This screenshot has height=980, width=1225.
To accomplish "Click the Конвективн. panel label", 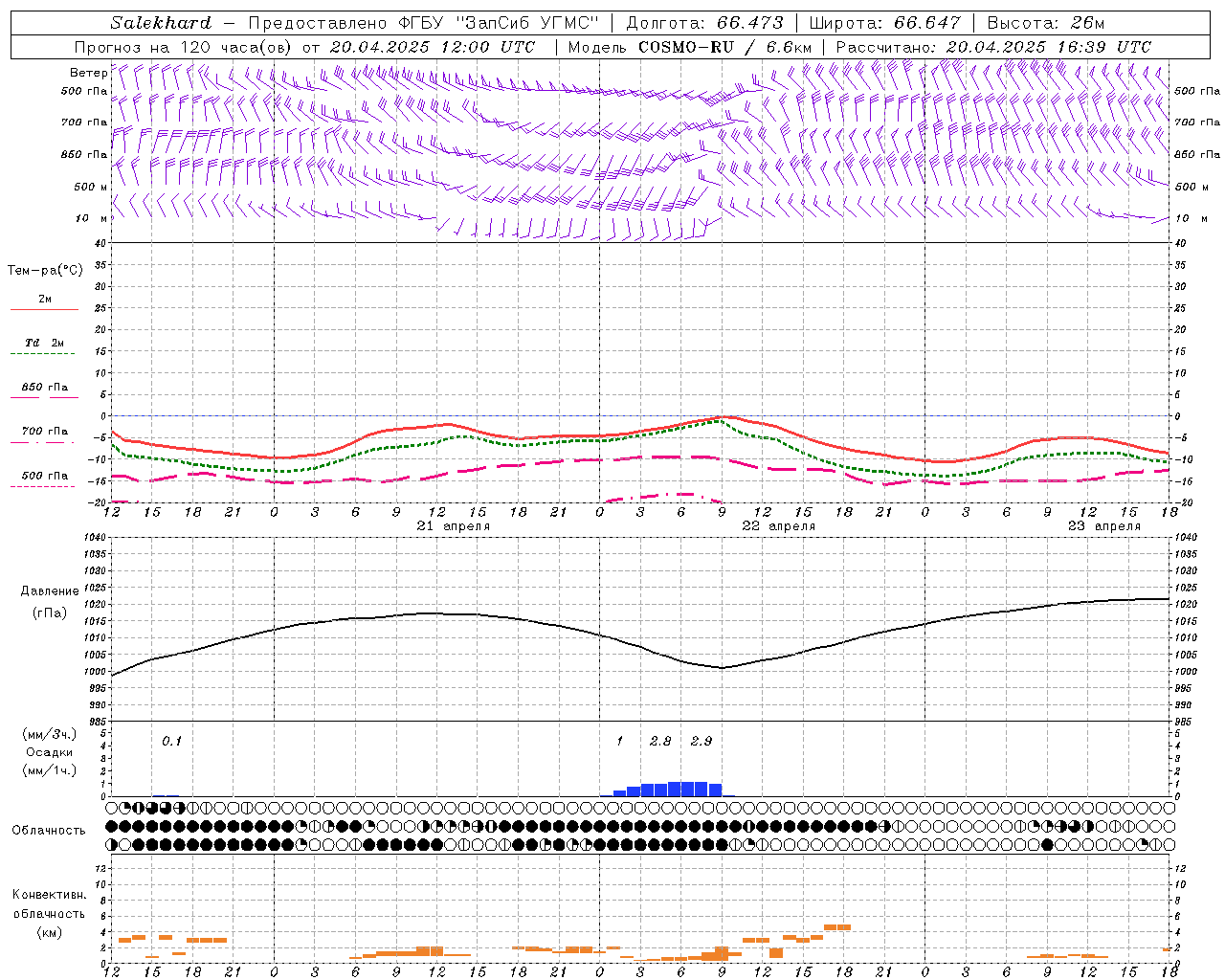I will (50, 895).
